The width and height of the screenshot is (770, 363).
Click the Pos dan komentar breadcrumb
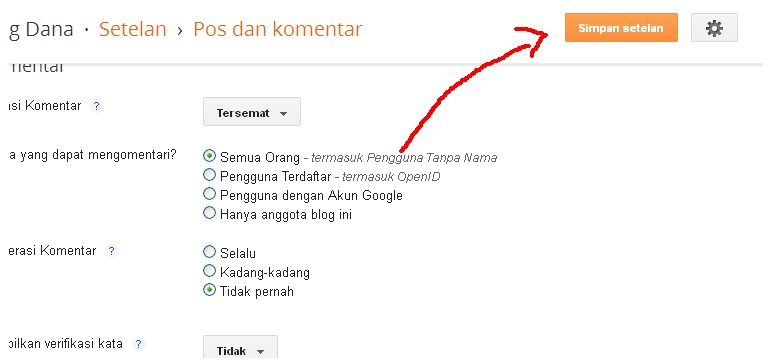[x=277, y=29]
